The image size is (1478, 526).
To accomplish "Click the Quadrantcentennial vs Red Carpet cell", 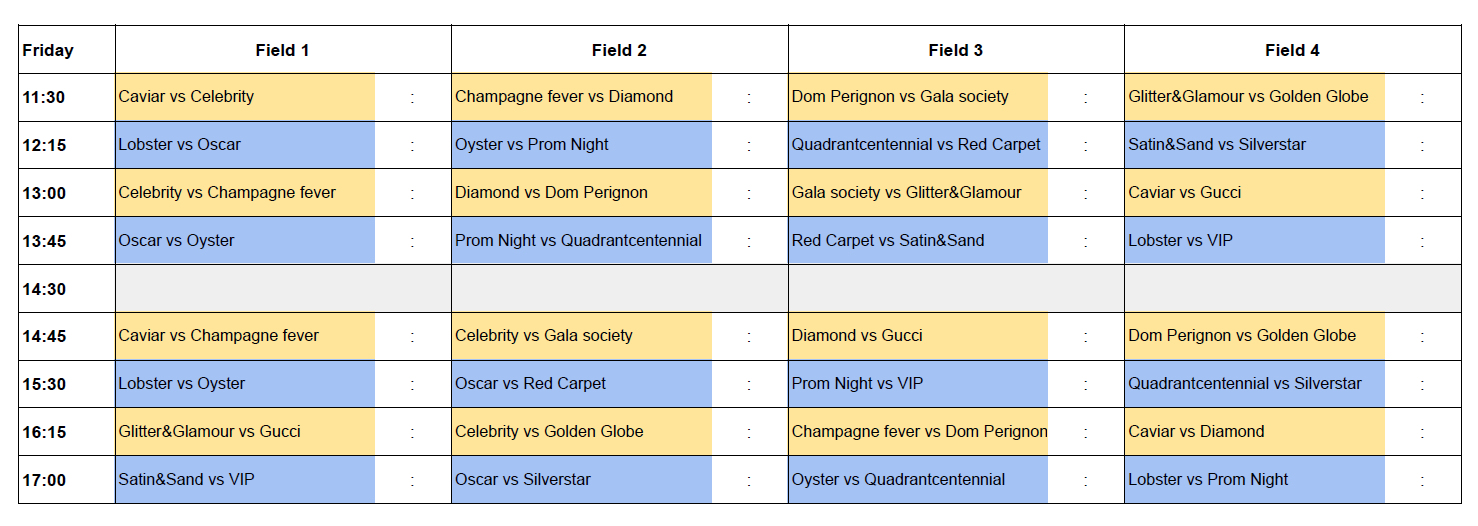I will click(x=917, y=145).
